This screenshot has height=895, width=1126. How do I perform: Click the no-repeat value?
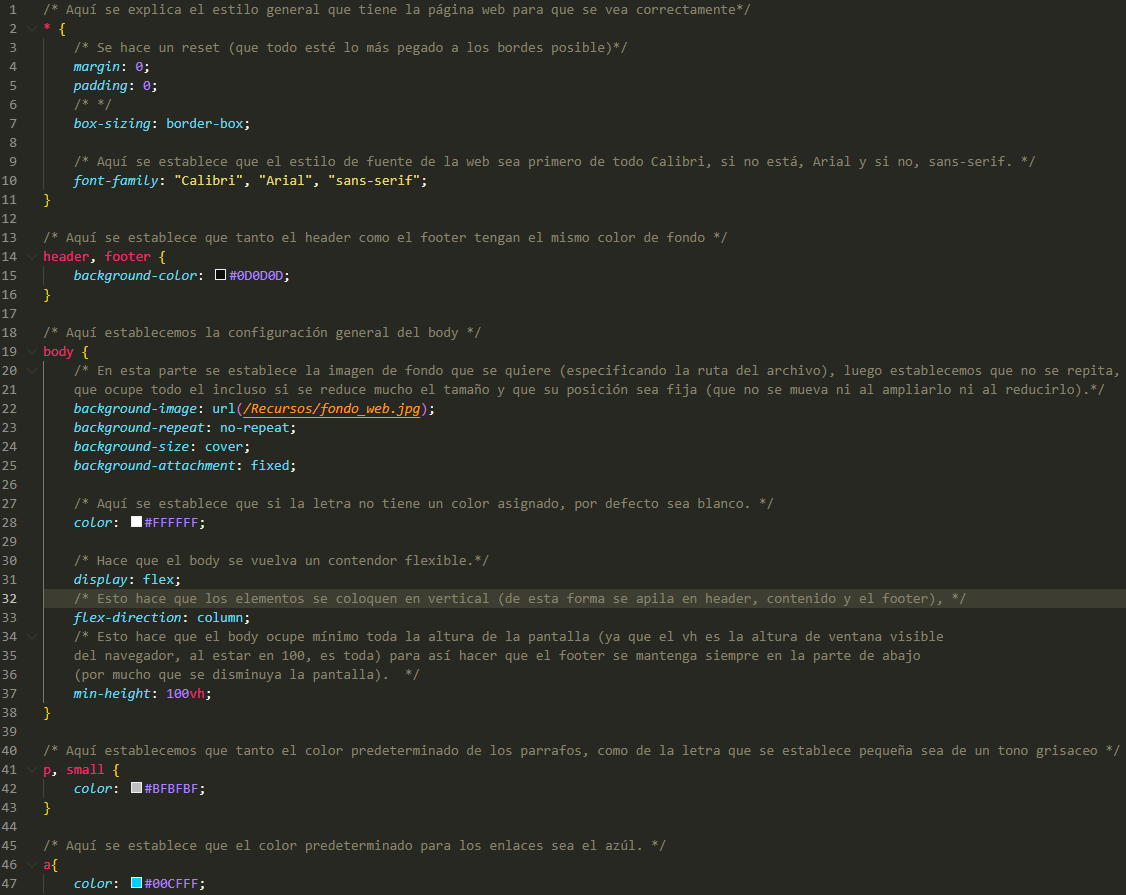[x=254, y=427]
